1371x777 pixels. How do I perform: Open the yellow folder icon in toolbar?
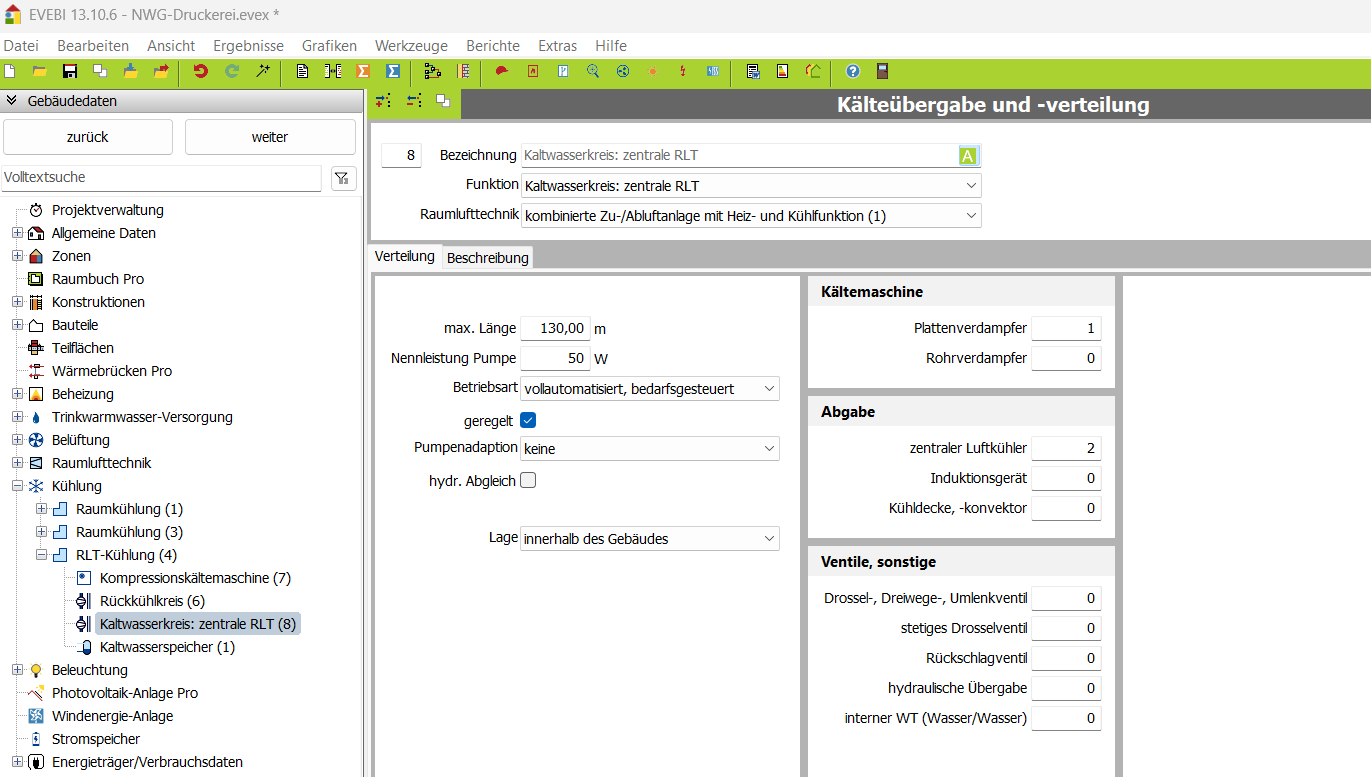click(x=39, y=71)
